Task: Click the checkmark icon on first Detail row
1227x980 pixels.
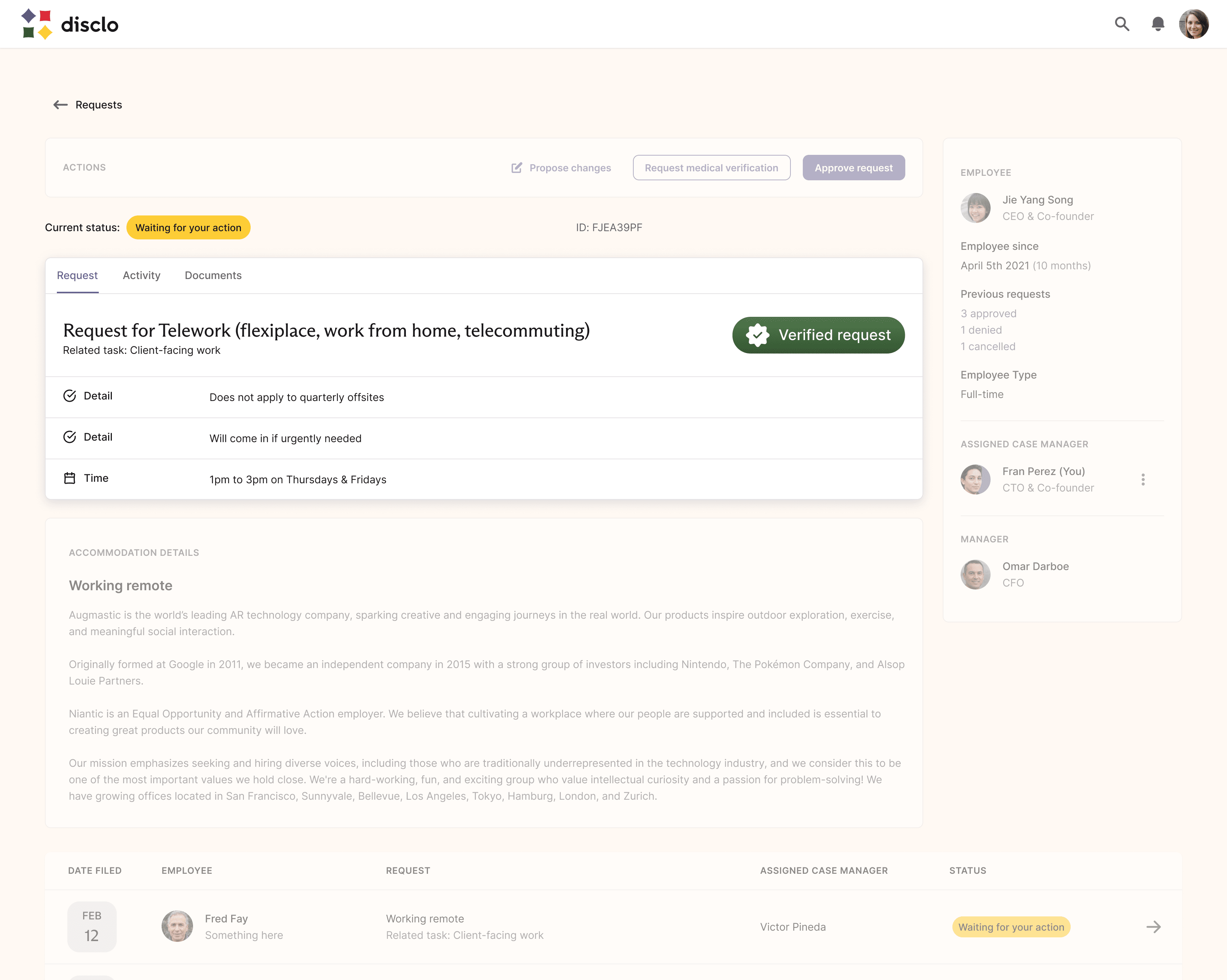Action: tap(70, 395)
